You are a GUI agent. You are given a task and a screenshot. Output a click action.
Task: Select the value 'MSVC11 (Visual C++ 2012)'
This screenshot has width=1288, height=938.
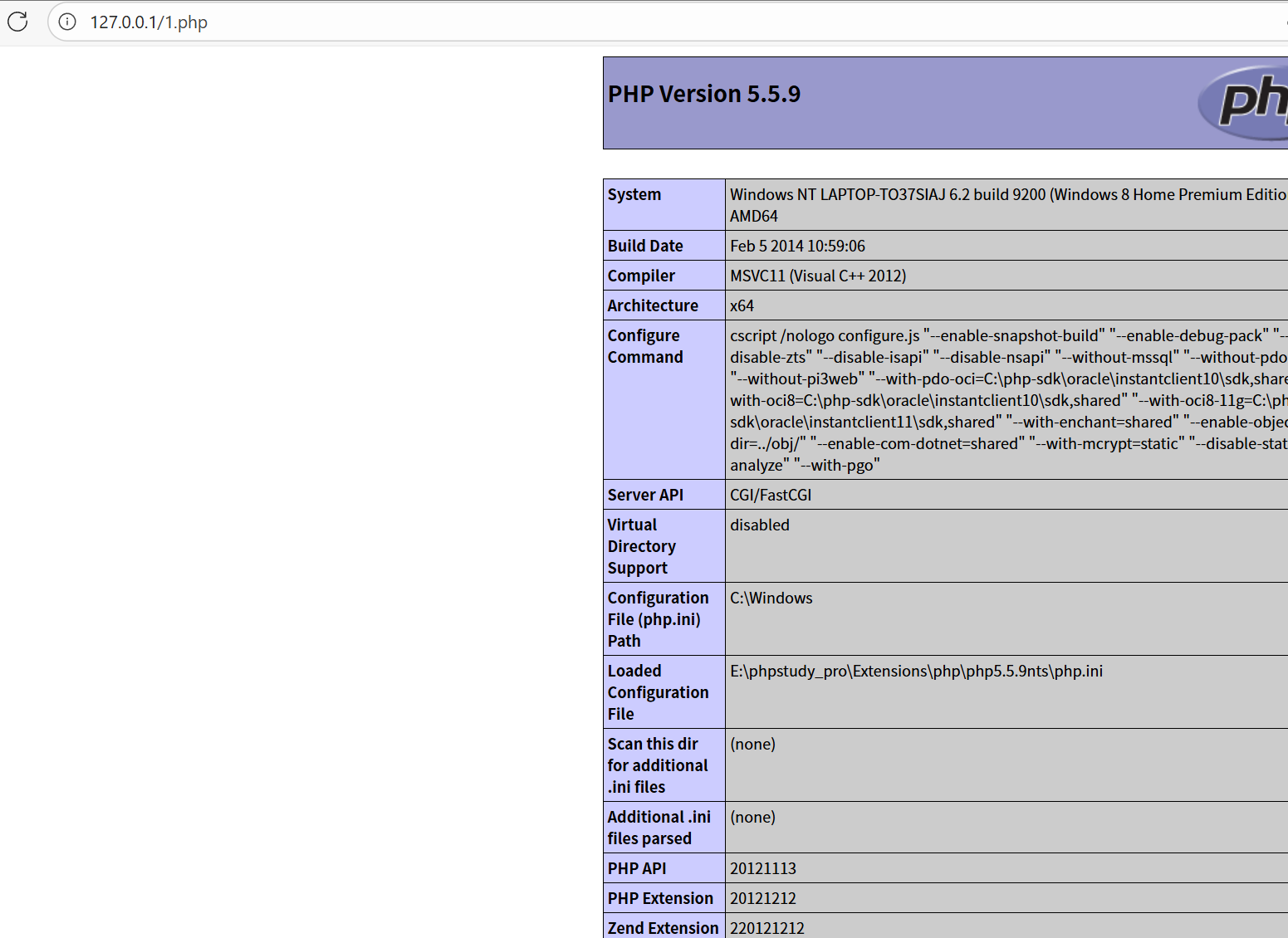(818, 276)
